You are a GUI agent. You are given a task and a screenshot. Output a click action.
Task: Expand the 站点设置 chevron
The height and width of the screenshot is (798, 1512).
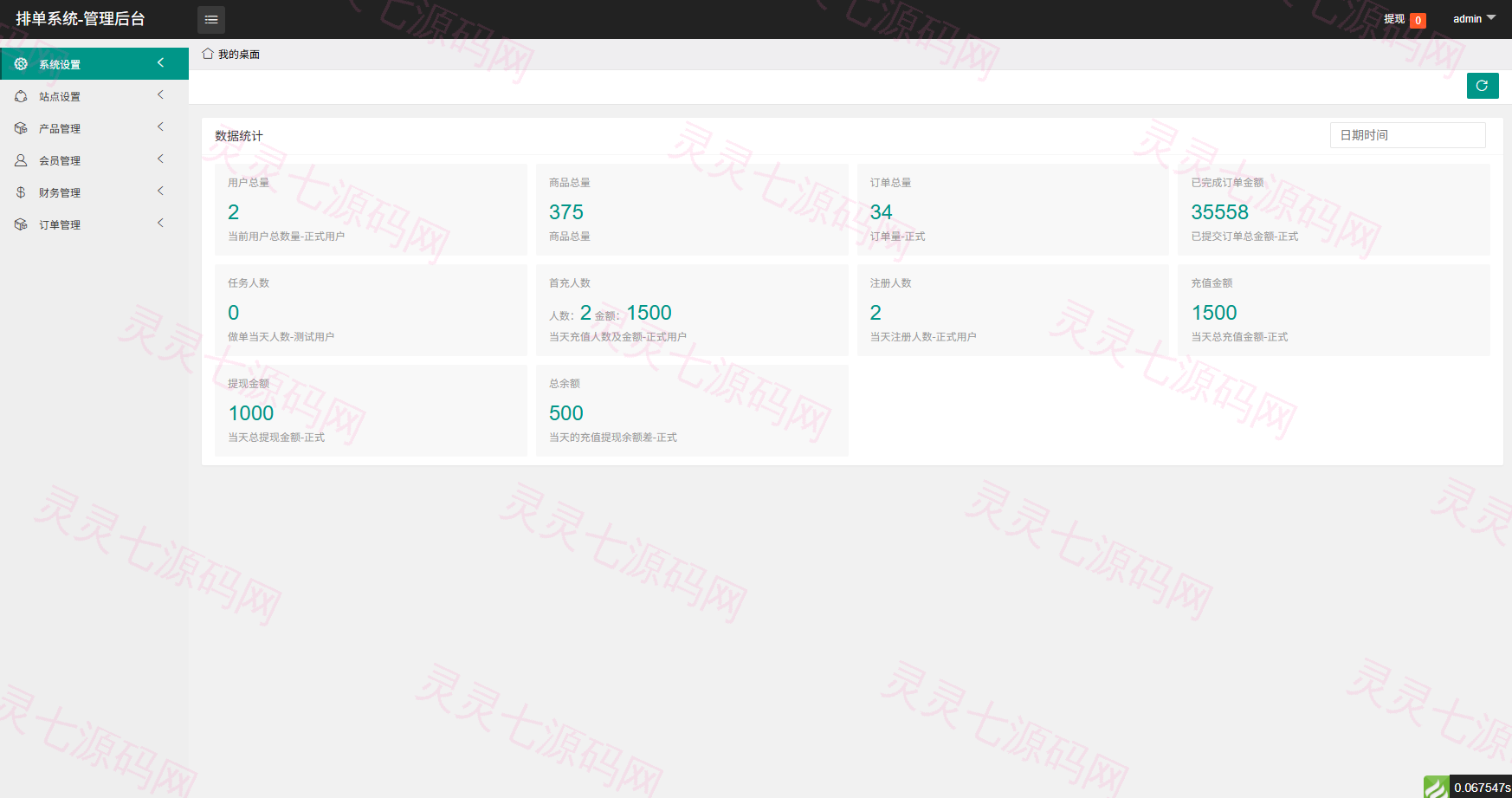pyautogui.click(x=160, y=94)
